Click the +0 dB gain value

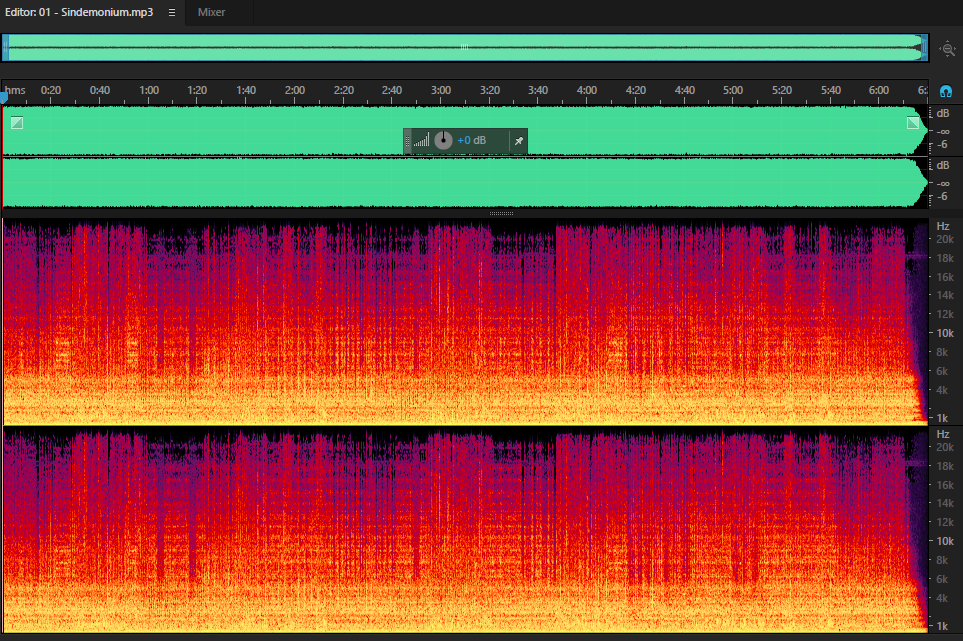click(x=472, y=141)
